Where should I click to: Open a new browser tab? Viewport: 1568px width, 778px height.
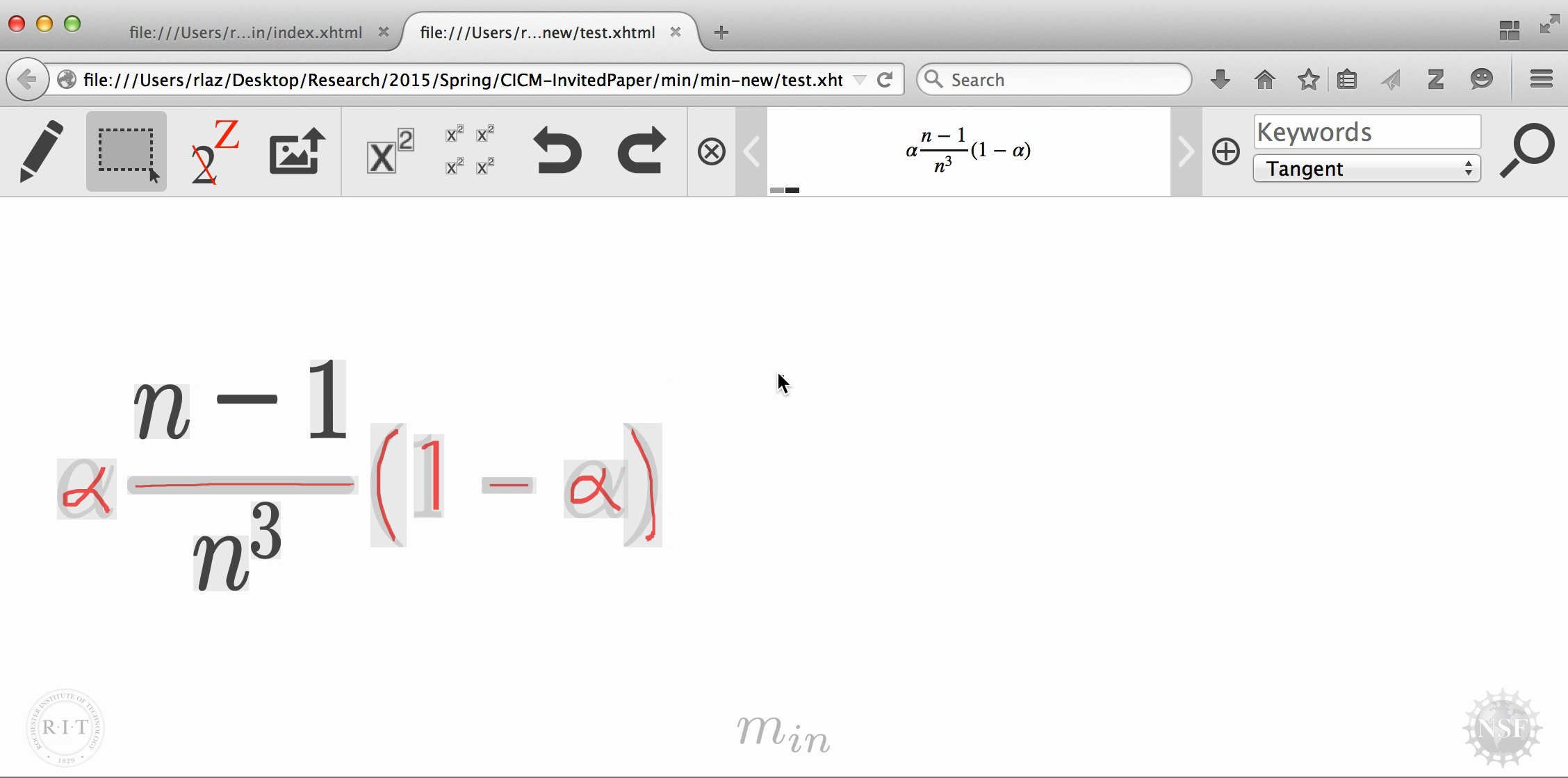pyautogui.click(x=721, y=33)
